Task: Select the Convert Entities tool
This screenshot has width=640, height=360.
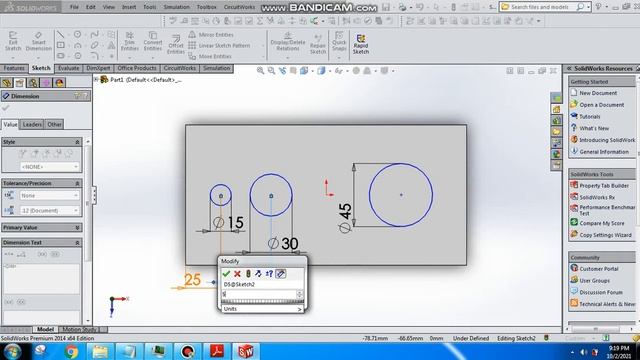Action: pyautogui.click(x=153, y=41)
